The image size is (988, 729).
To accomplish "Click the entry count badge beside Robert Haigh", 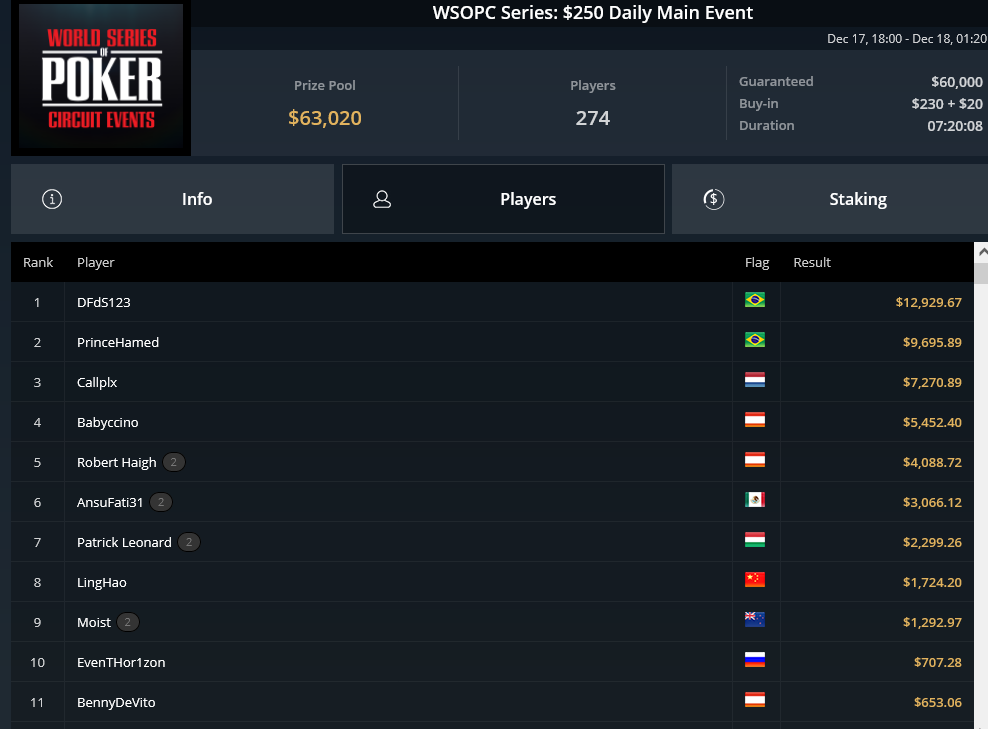I will tap(174, 462).
